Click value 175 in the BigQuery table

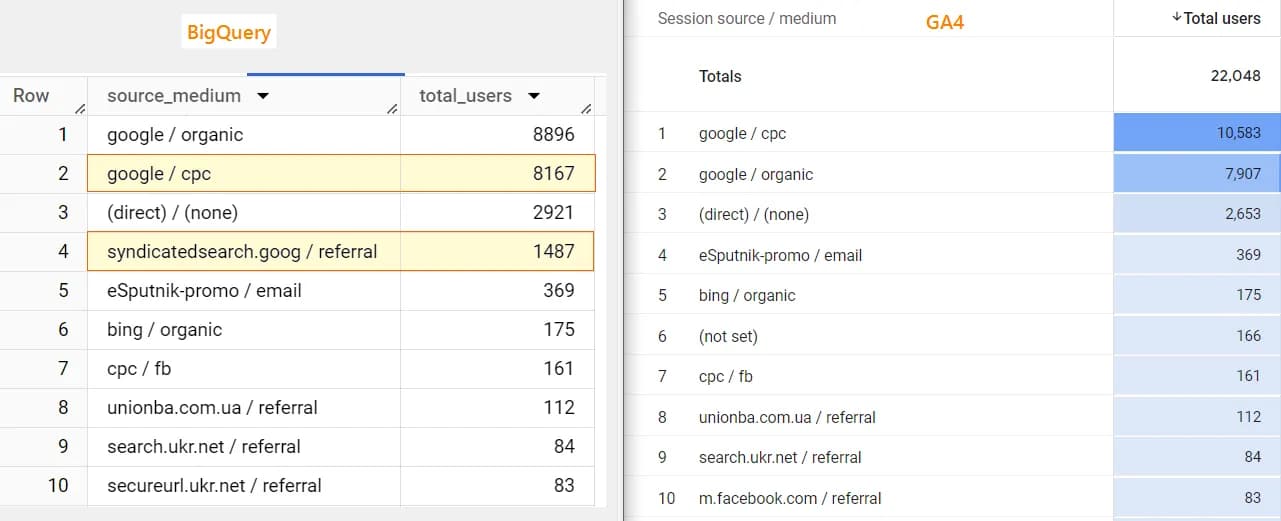click(x=559, y=330)
